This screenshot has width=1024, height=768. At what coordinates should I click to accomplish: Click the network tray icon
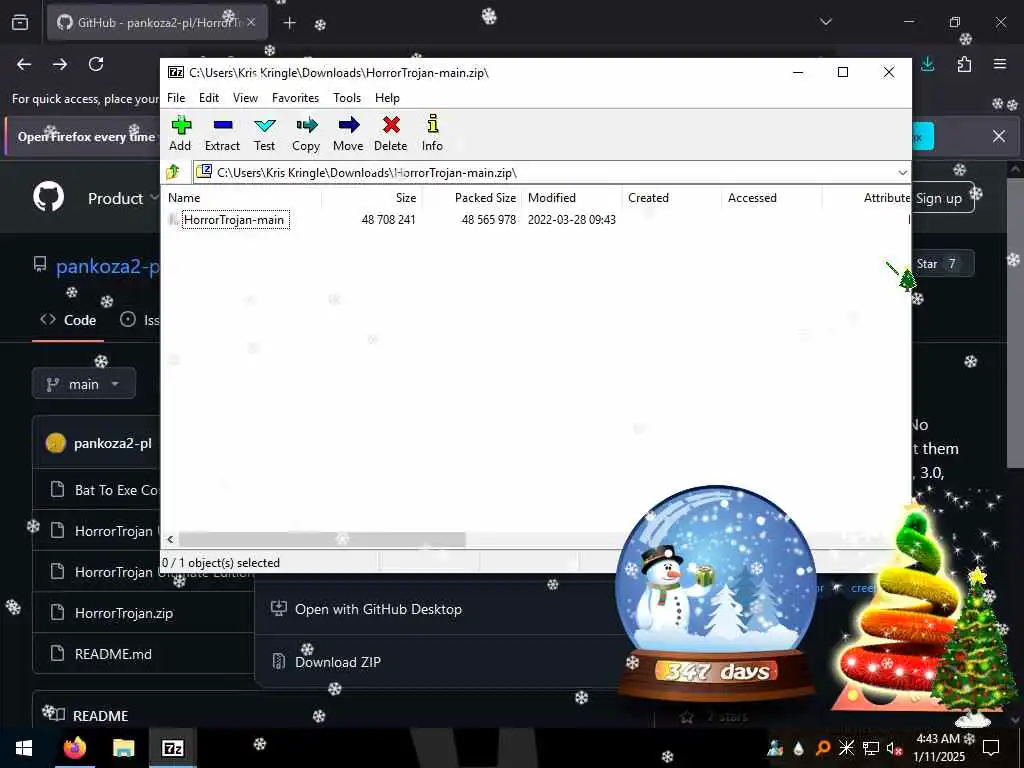click(x=871, y=748)
